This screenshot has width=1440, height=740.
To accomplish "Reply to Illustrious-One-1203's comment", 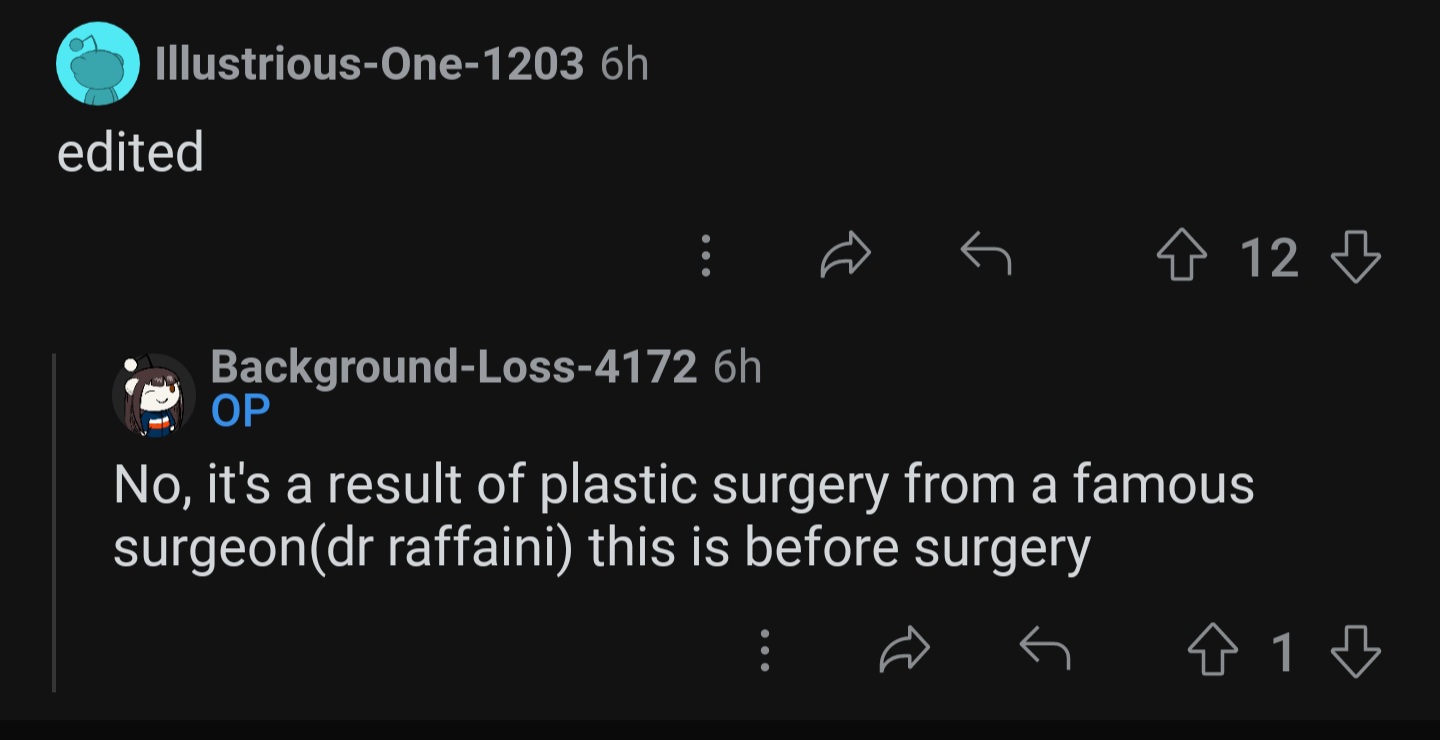I will pos(986,256).
